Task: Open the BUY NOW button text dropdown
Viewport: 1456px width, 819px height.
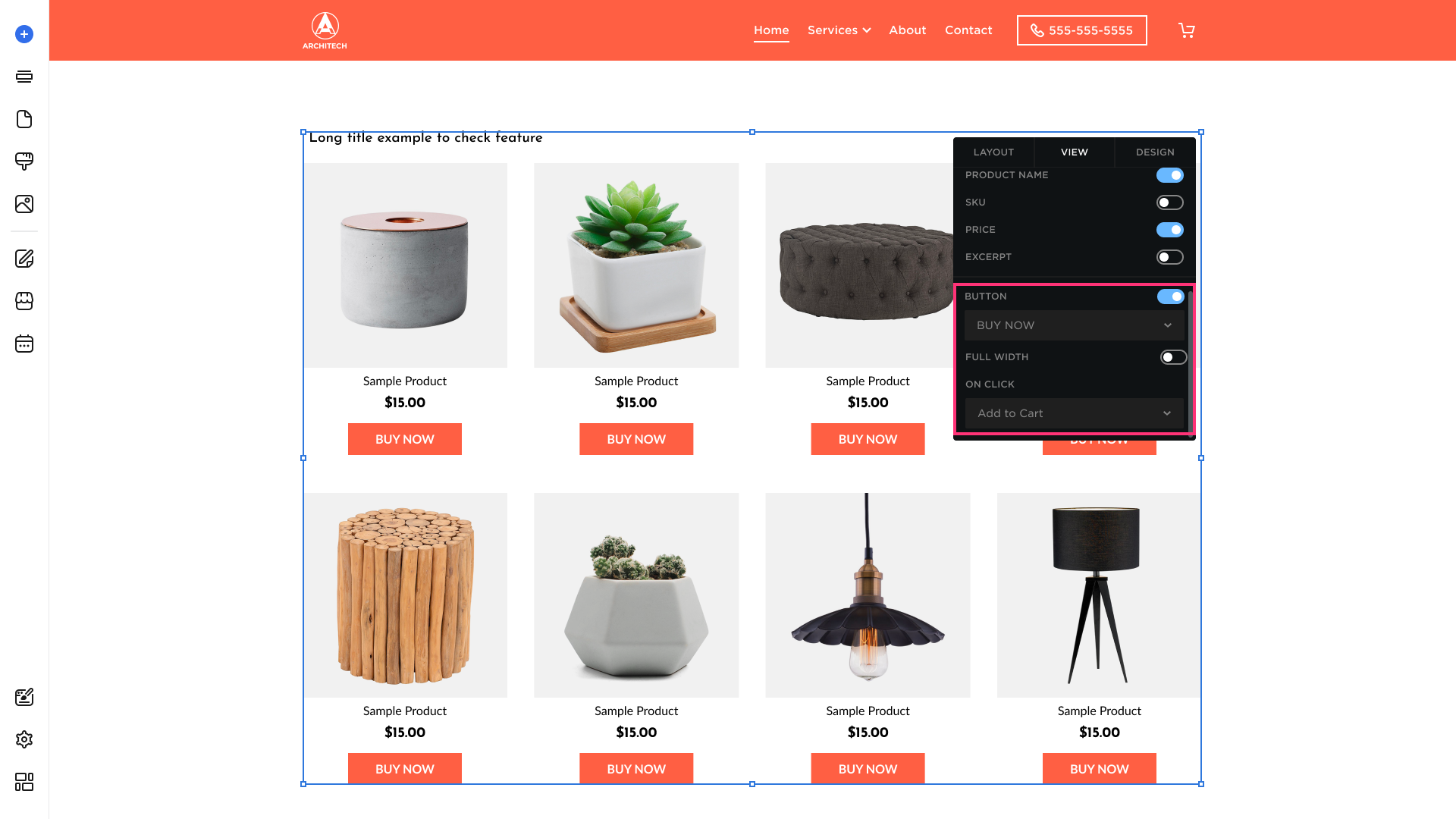Action: coord(1074,325)
